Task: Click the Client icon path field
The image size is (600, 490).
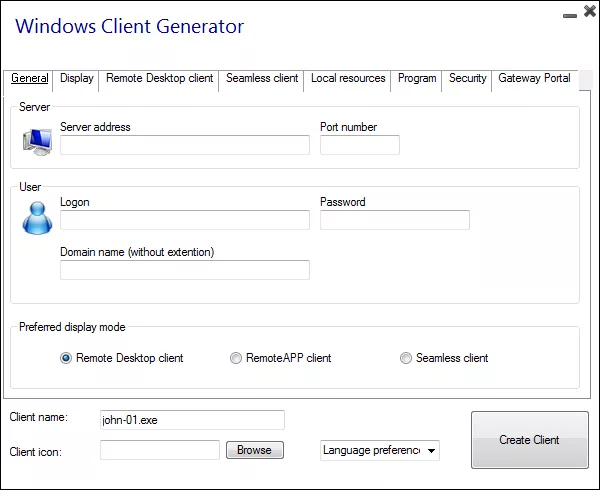Action: [160, 450]
